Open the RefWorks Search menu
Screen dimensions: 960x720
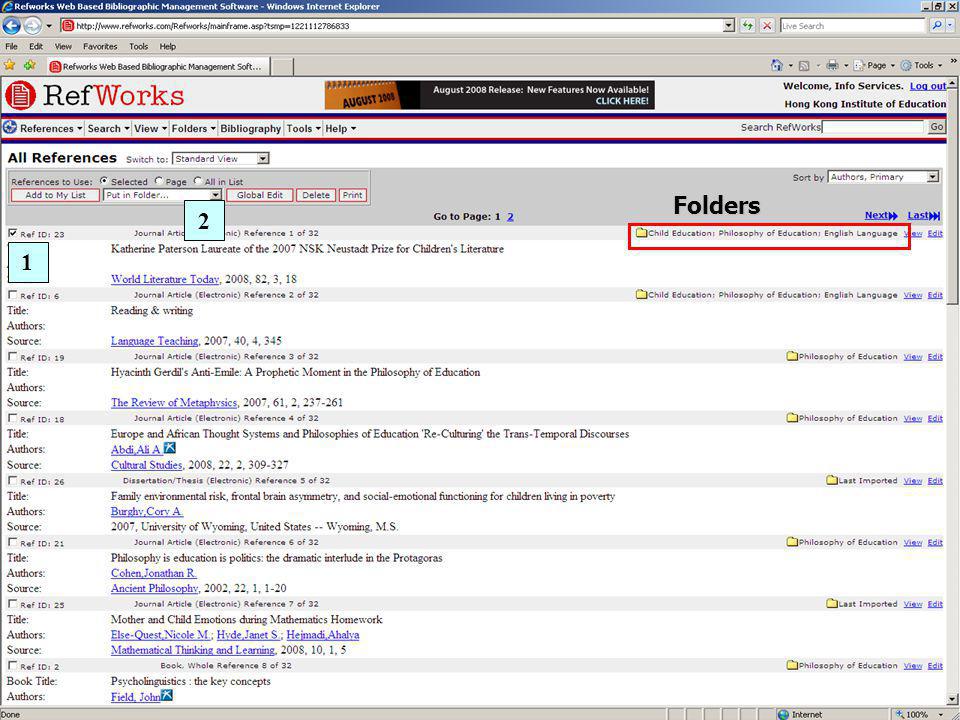[108, 129]
